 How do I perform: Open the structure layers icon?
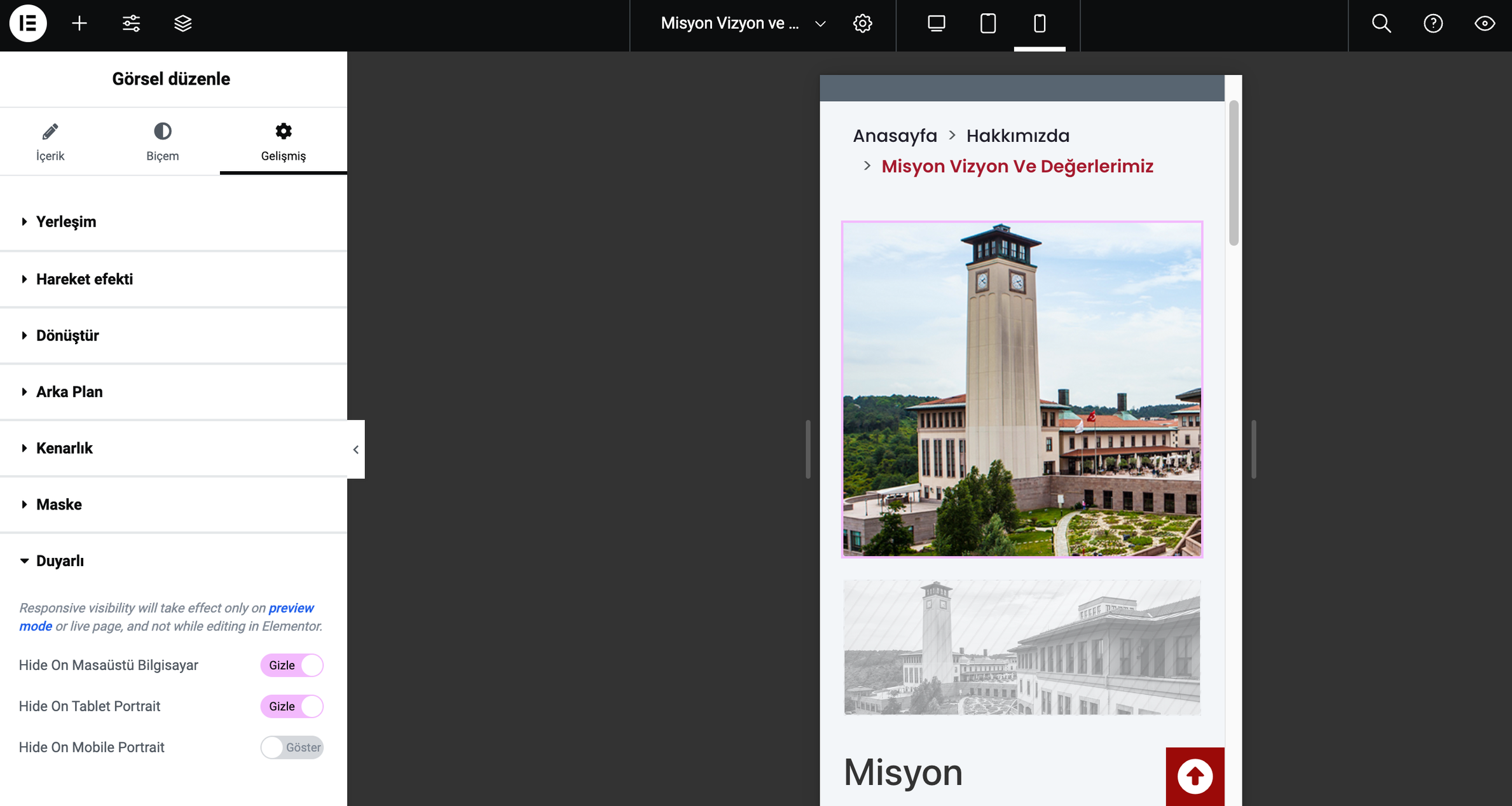tap(182, 24)
